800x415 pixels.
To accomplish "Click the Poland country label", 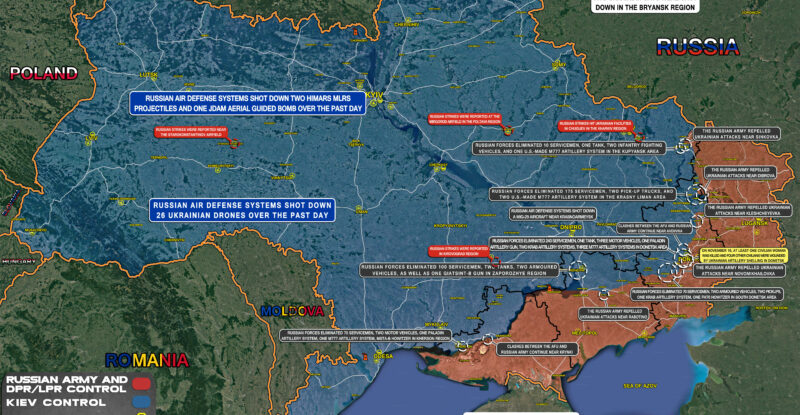I will (42, 73).
